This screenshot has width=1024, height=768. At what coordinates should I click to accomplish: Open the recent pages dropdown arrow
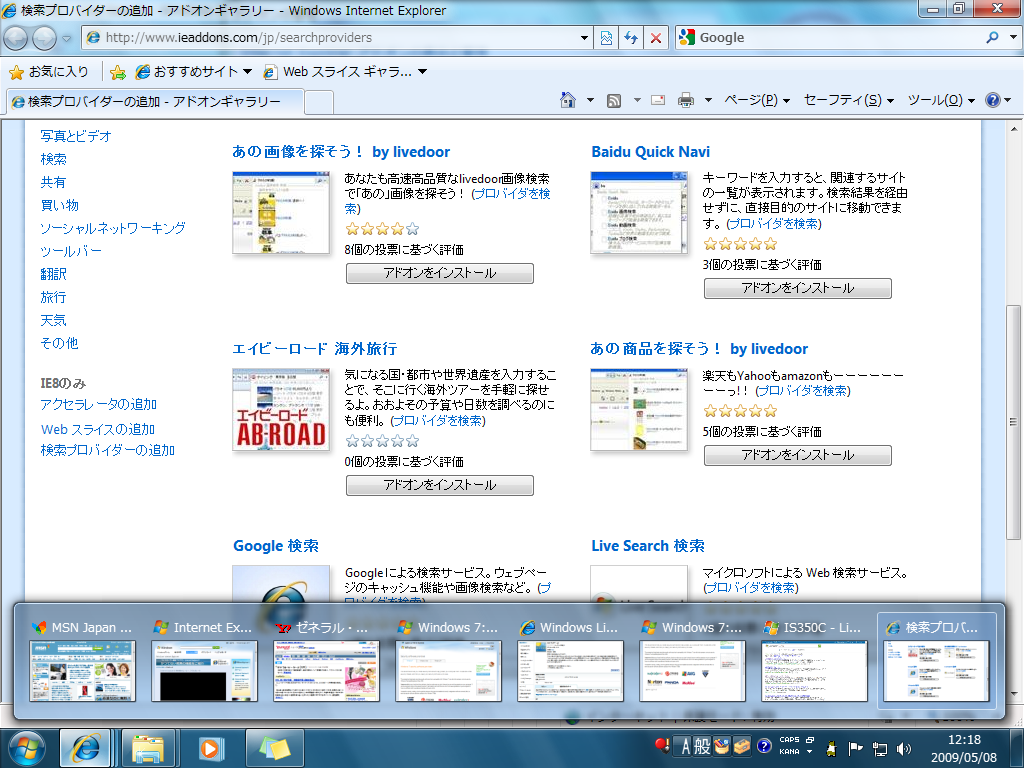[66, 39]
